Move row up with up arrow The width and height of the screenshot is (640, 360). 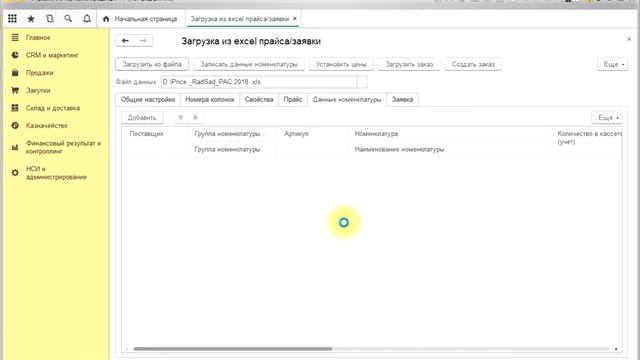[x=180, y=118]
